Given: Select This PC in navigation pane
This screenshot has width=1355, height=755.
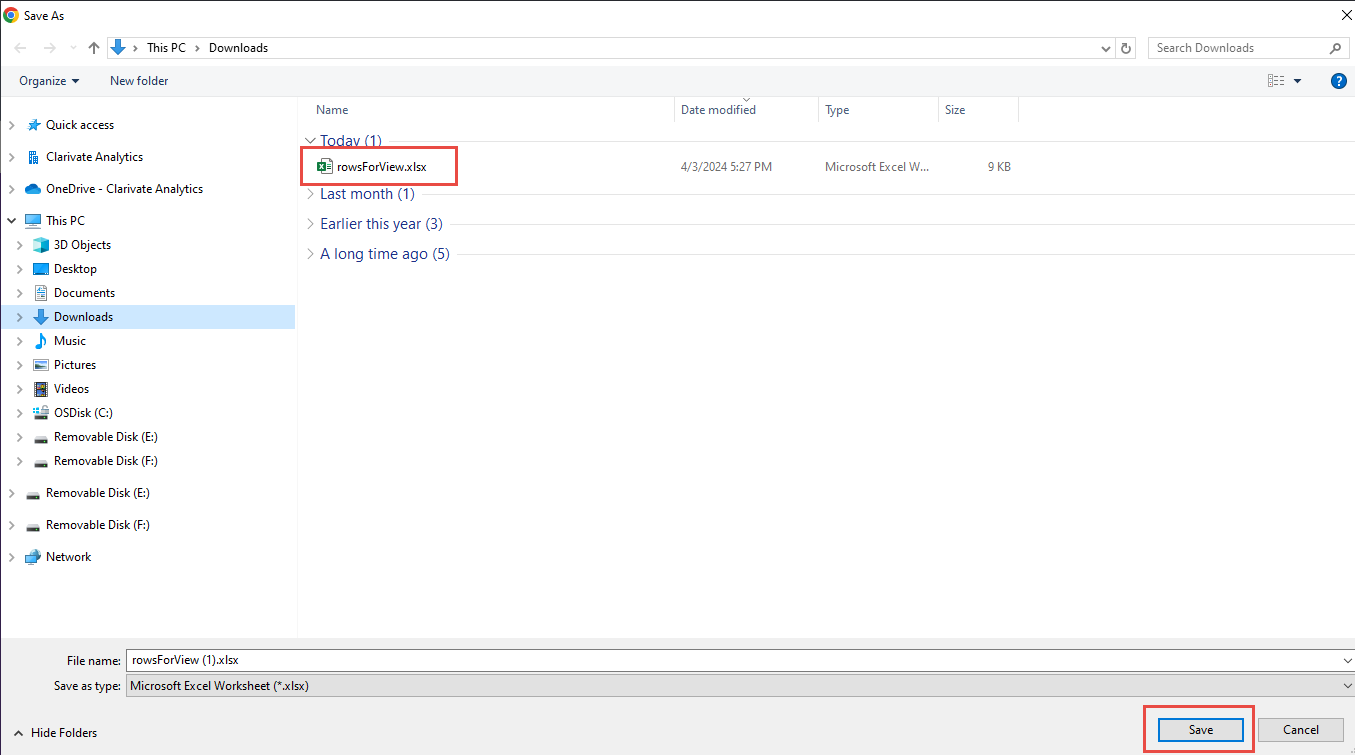Looking at the screenshot, I should pyautogui.click(x=65, y=221).
